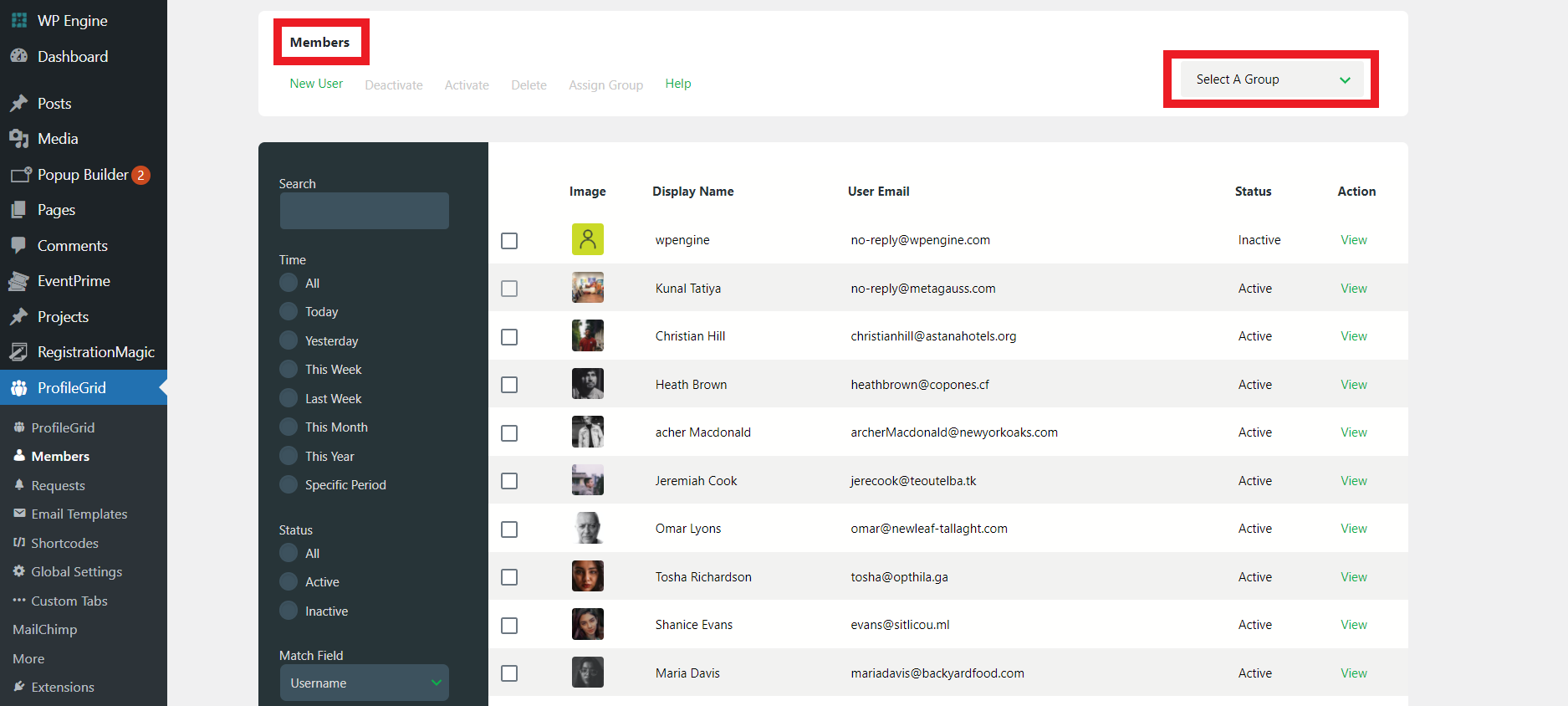
Task: Open Email Templates submenu item
Action: 79,514
